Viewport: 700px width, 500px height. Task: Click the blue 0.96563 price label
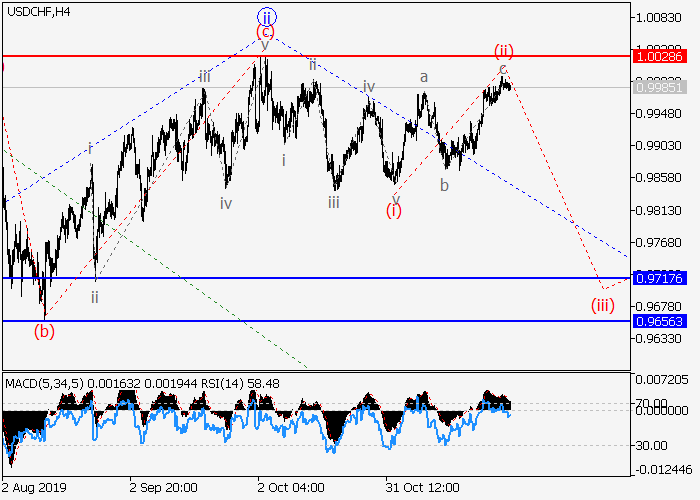(x=659, y=321)
